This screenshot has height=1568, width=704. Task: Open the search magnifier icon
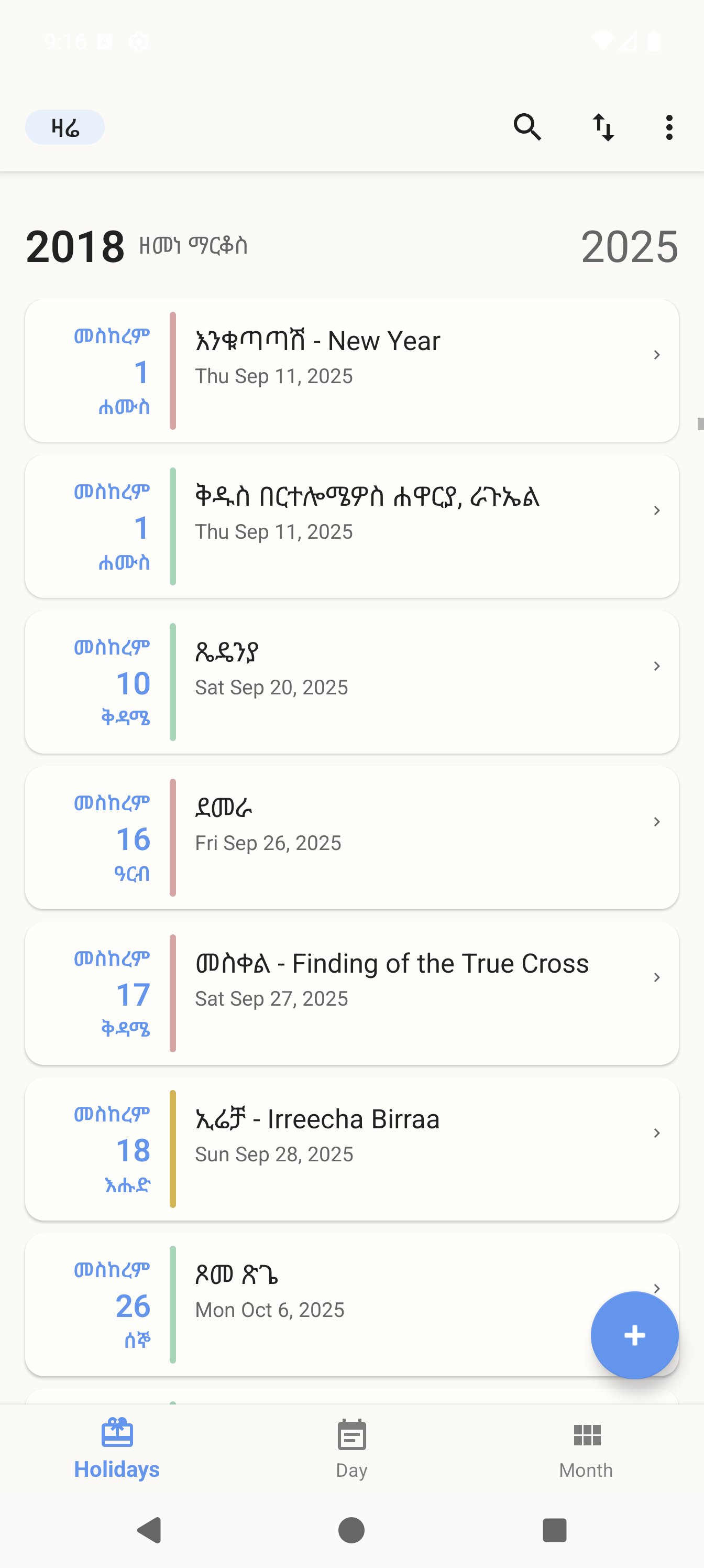point(527,127)
